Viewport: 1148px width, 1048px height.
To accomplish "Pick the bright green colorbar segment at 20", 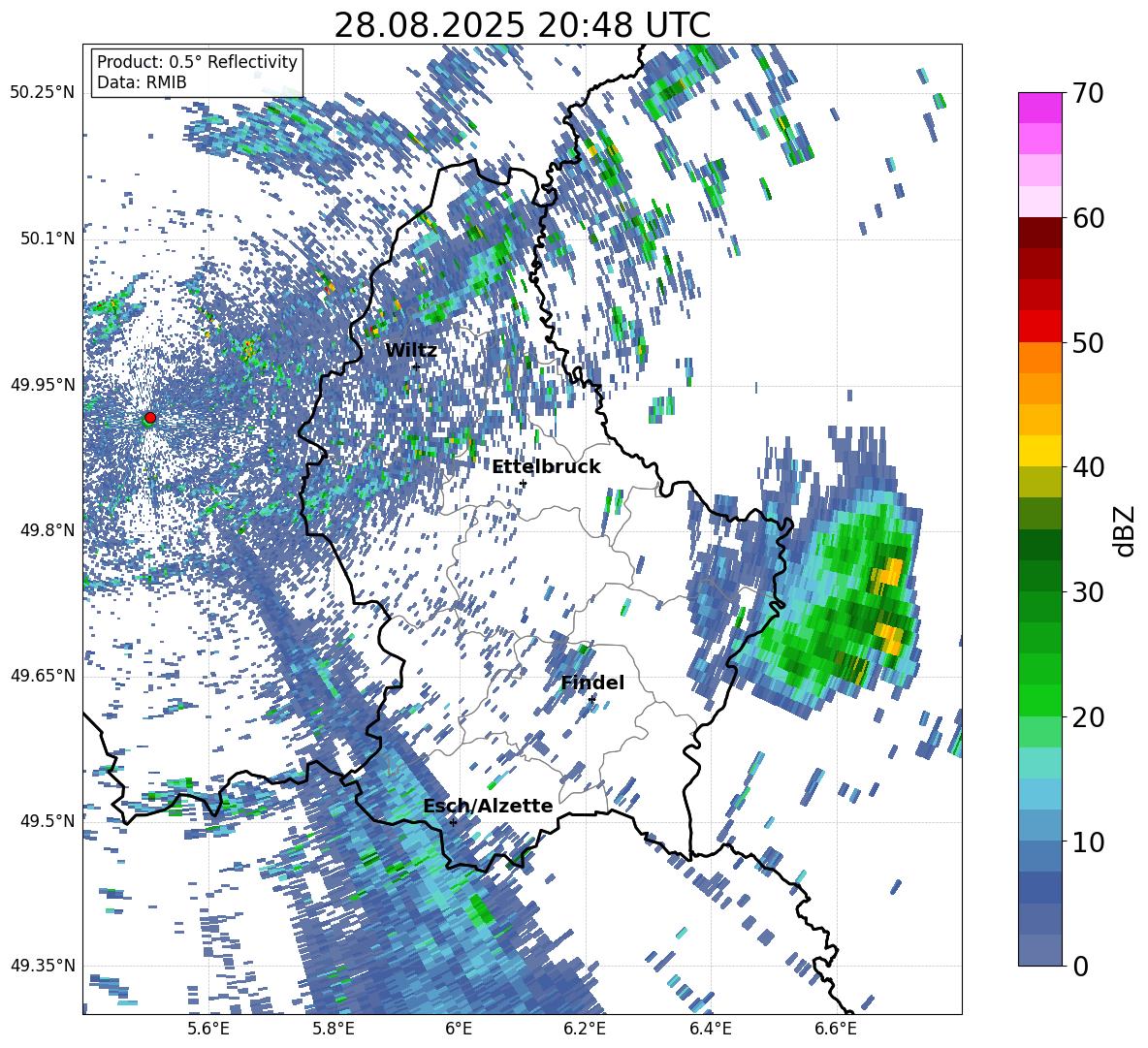I will coord(1039,701).
